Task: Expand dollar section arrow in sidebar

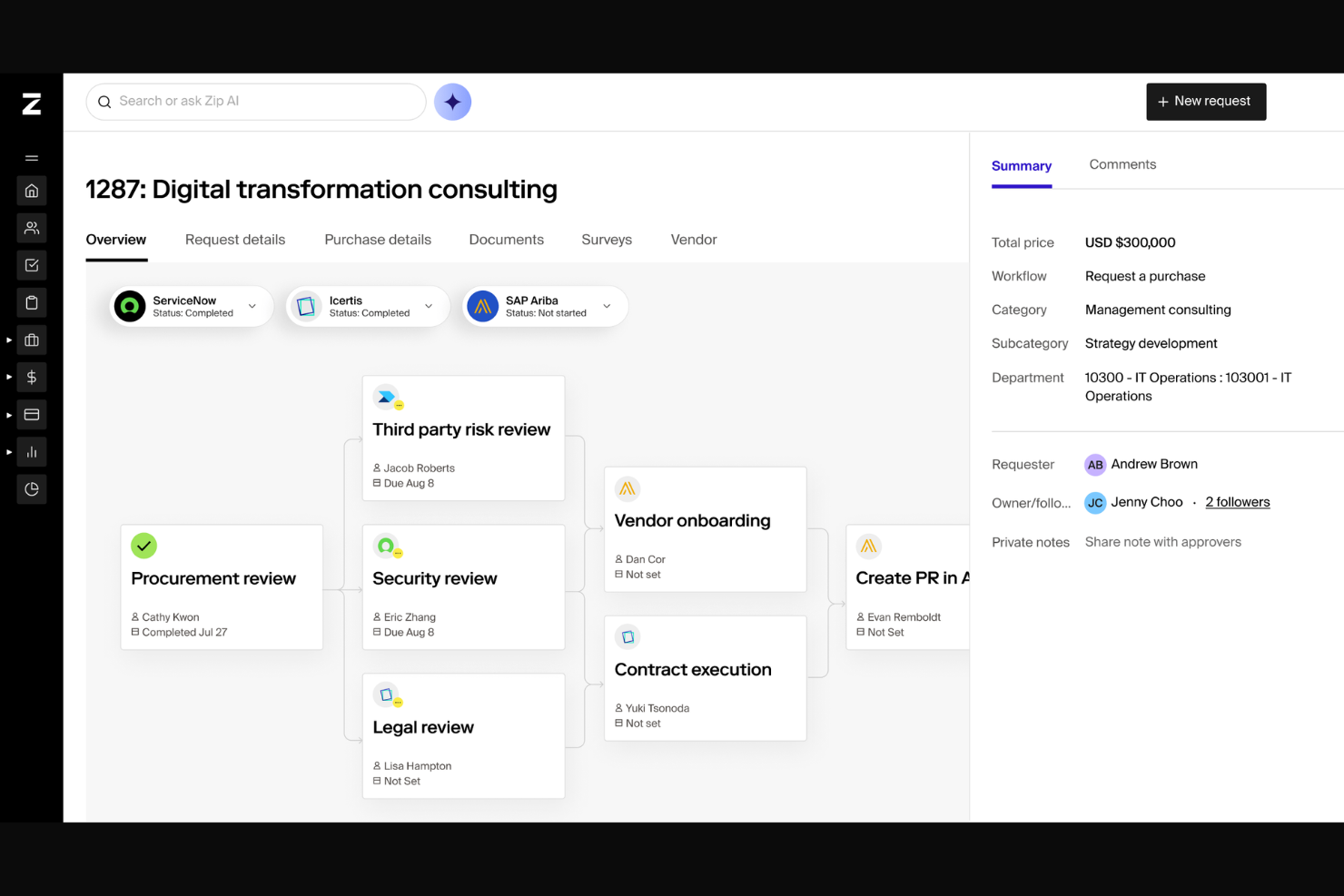Action: (x=9, y=377)
